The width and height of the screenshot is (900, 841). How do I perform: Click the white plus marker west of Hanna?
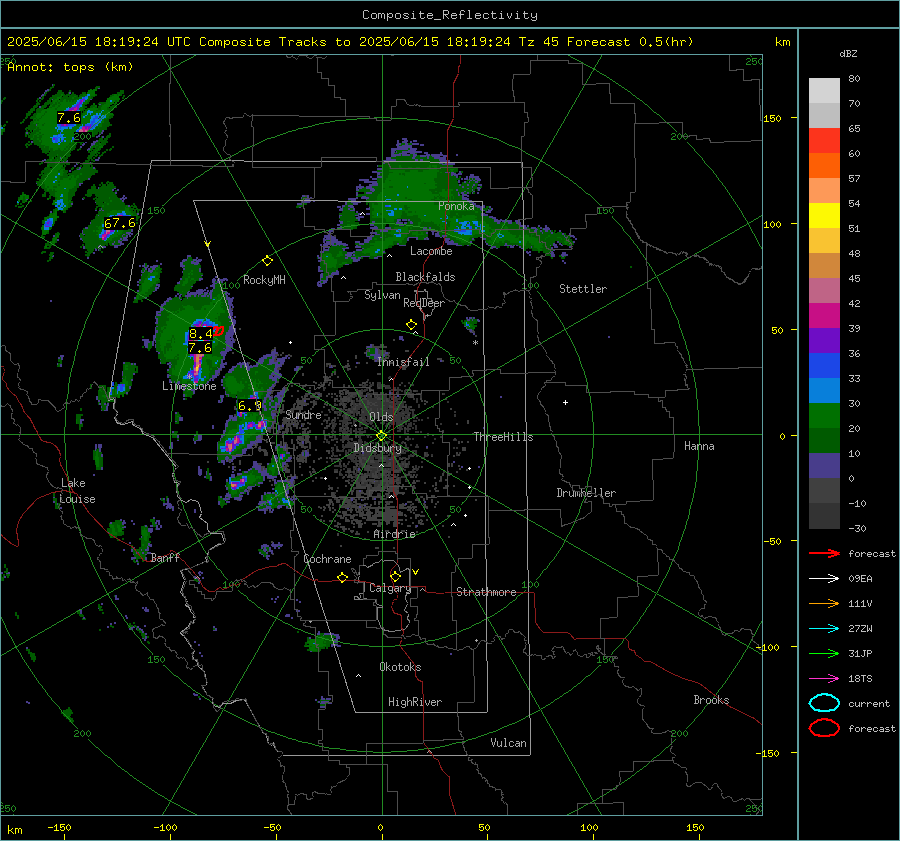point(565,402)
